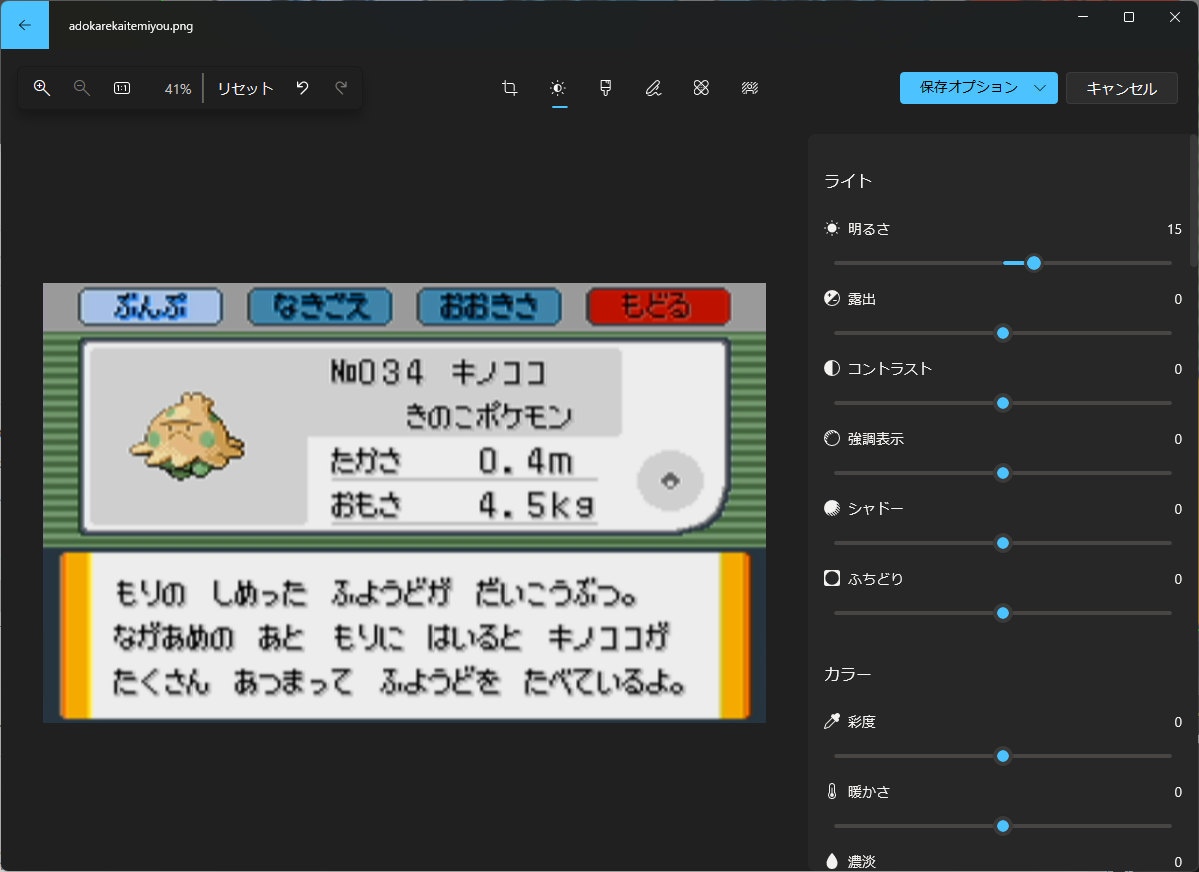Screen dimensions: 1199x872
Task: Click the コントラスト half-circle icon
Action: click(x=832, y=368)
